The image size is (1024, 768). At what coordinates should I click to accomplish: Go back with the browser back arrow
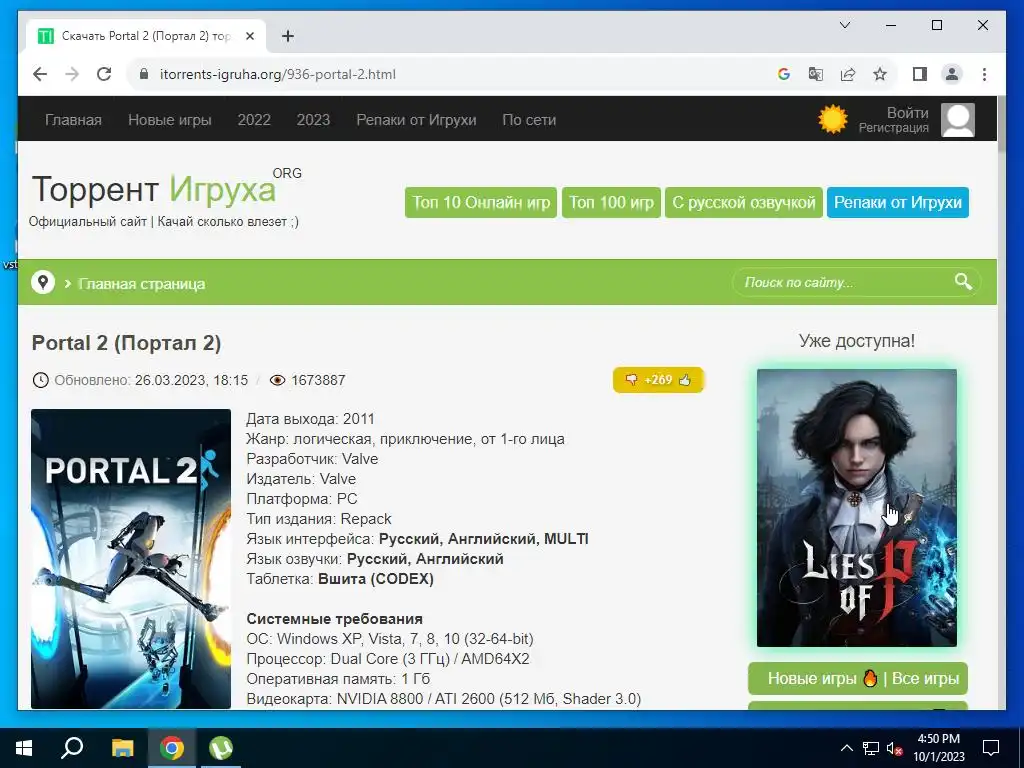[40, 74]
